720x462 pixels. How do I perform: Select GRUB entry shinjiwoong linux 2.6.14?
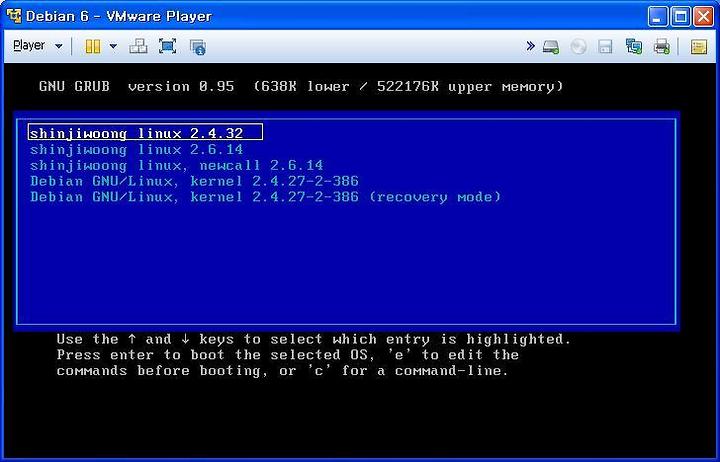coord(136,150)
